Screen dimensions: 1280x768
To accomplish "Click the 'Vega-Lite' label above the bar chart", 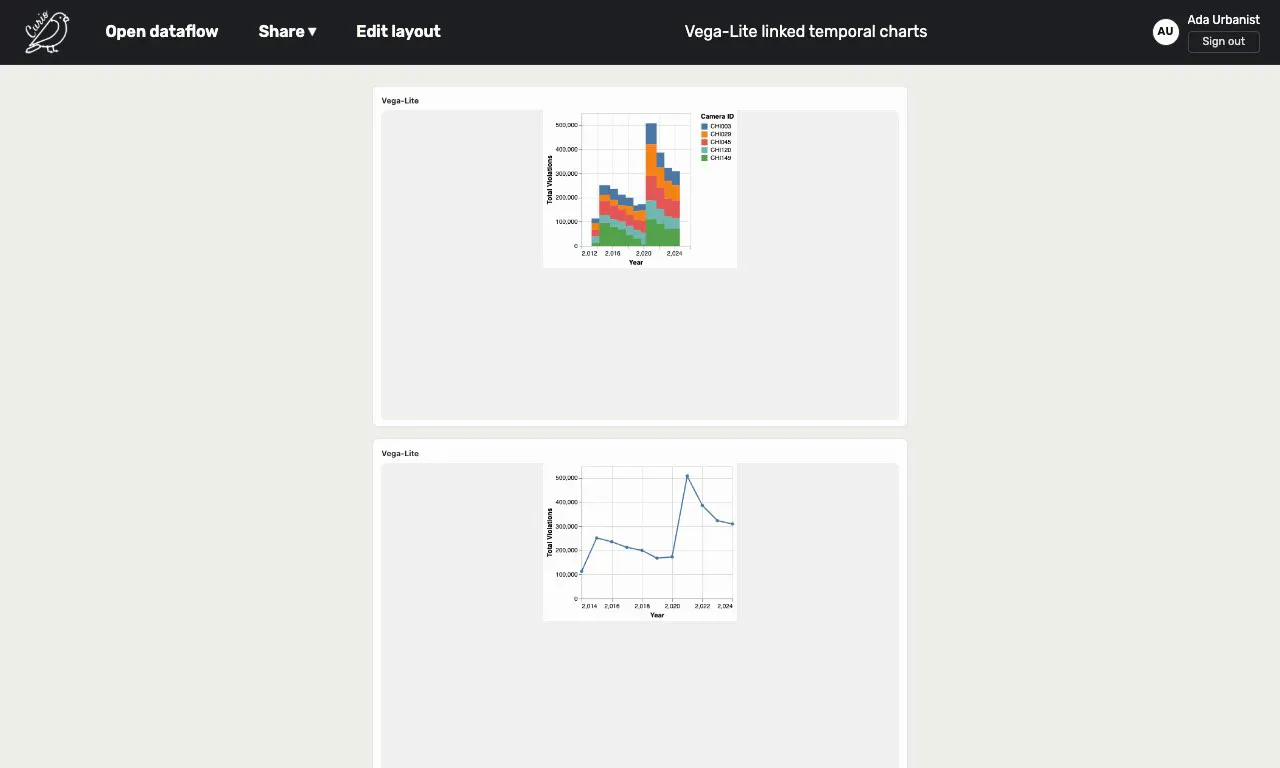I will tap(400, 101).
